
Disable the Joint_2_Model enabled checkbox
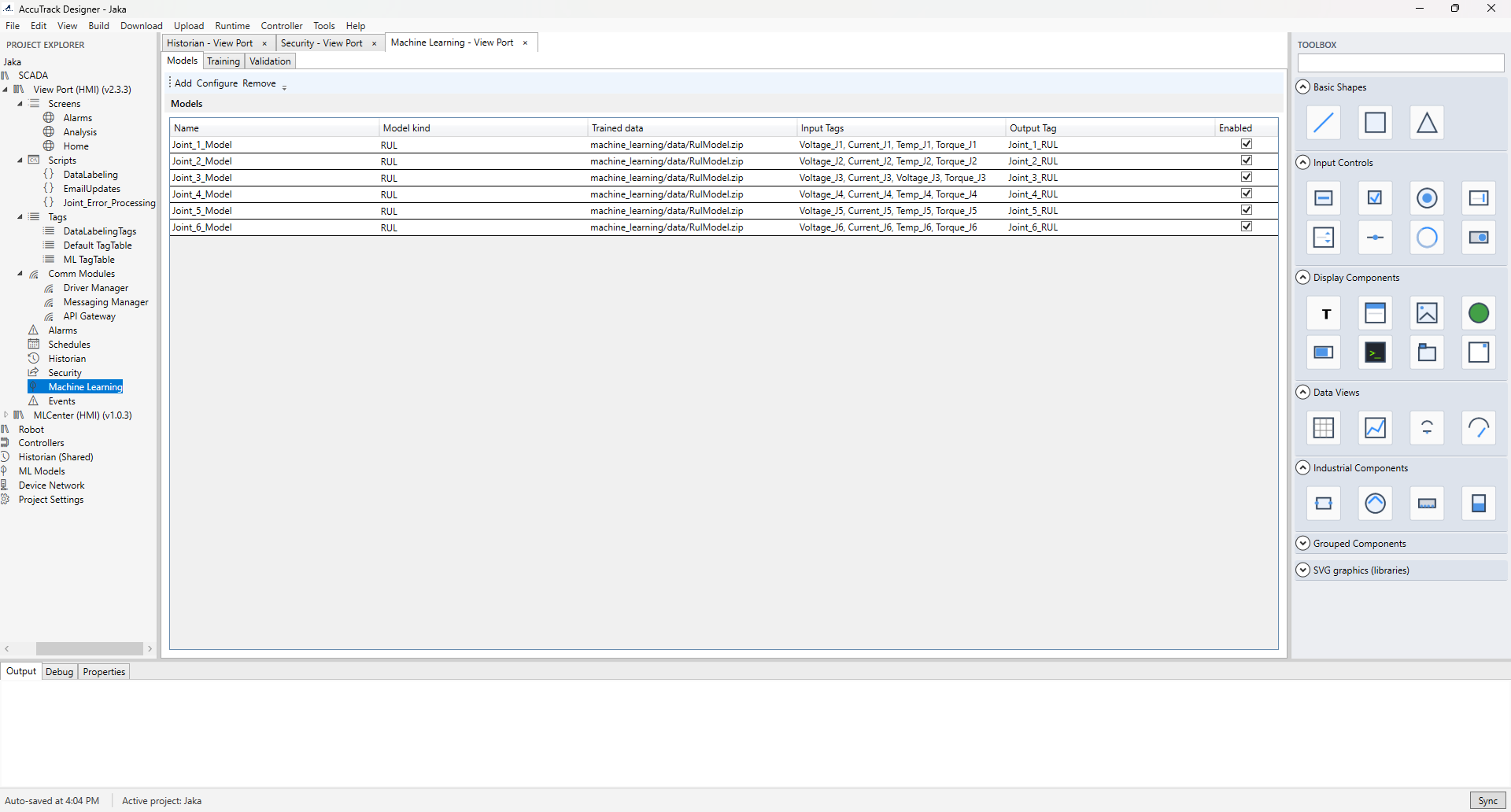1247,161
